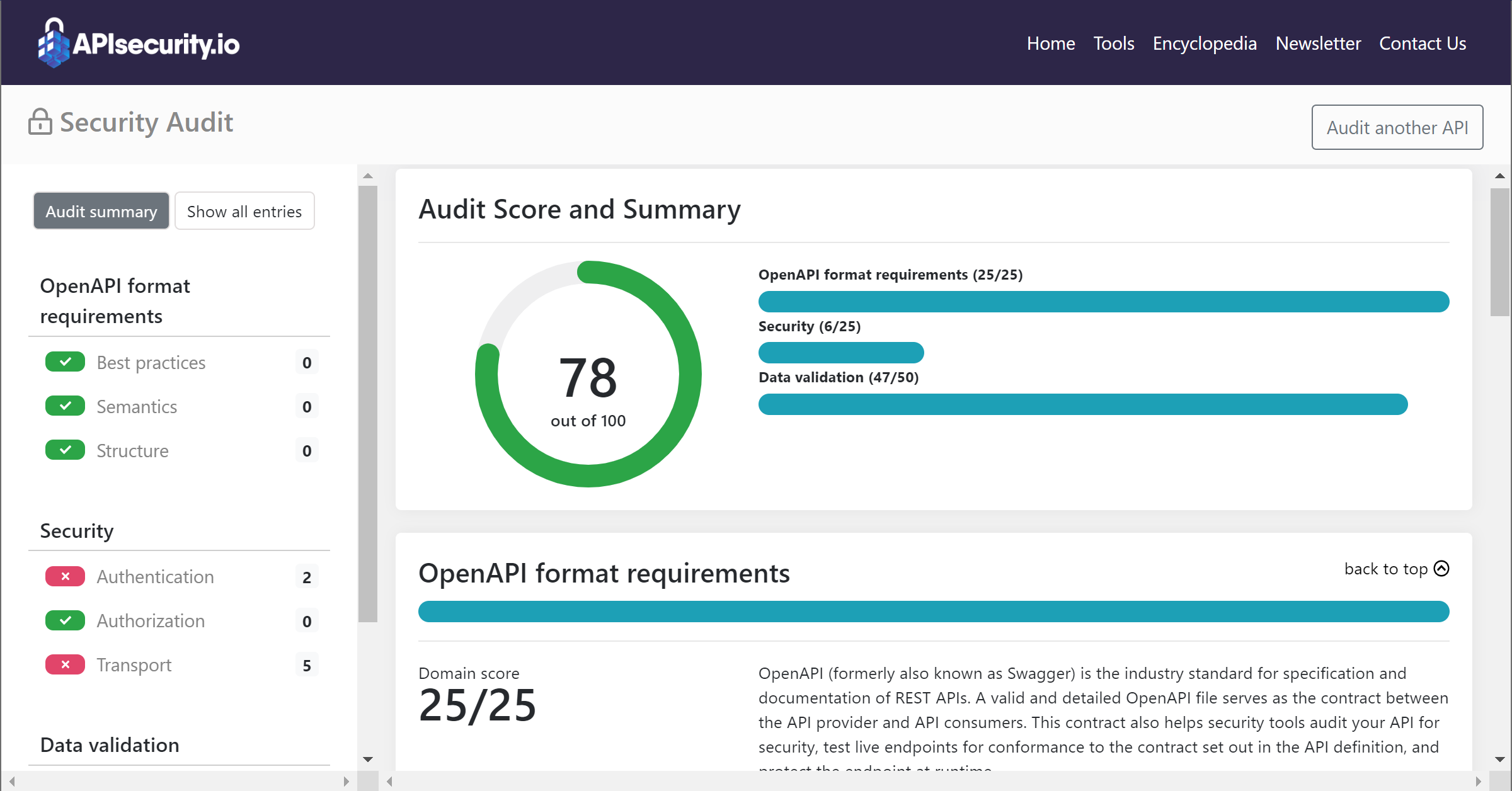
Task: Open the Tools navigation item
Action: (1114, 43)
